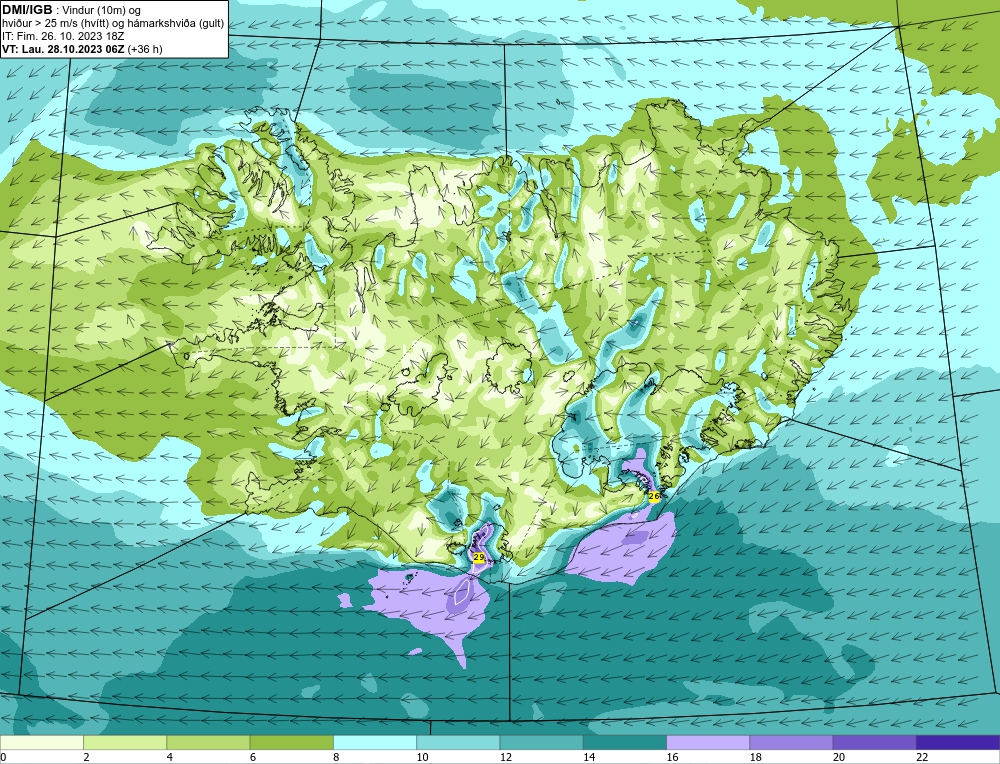Select the 16–18 m/s lavender swatch
The image size is (1000, 764).
[708, 743]
